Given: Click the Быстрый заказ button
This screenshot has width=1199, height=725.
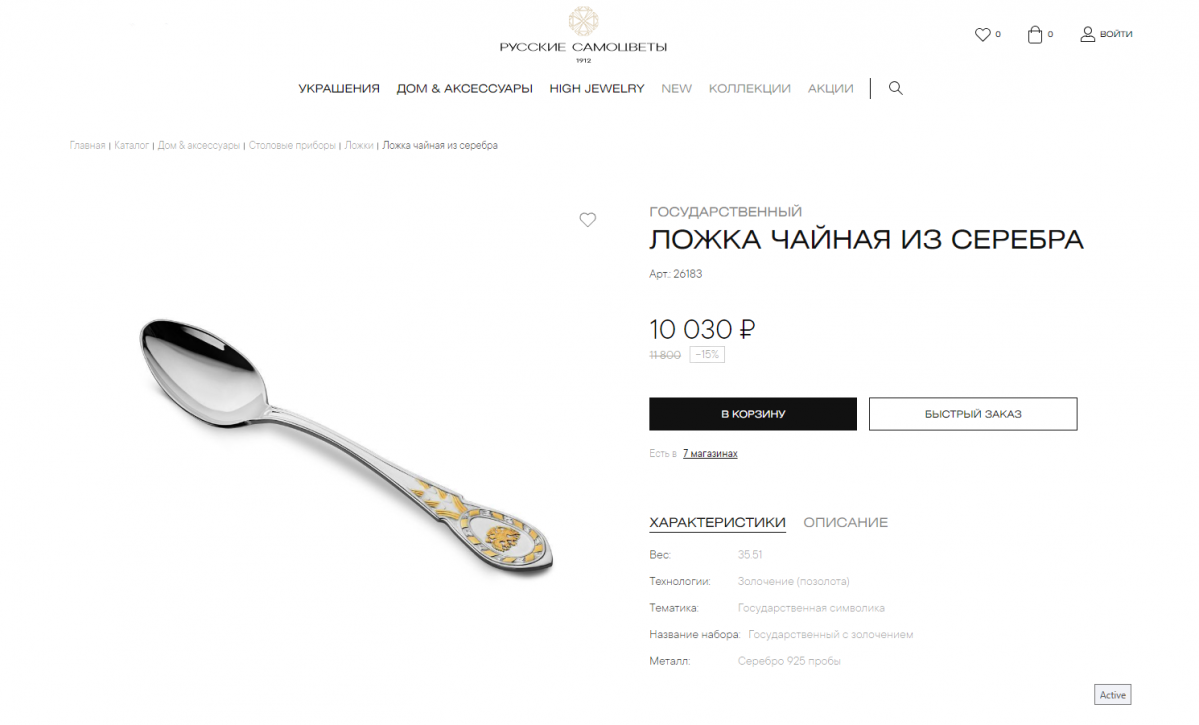Looking at the screenshot, I should 973,414.
